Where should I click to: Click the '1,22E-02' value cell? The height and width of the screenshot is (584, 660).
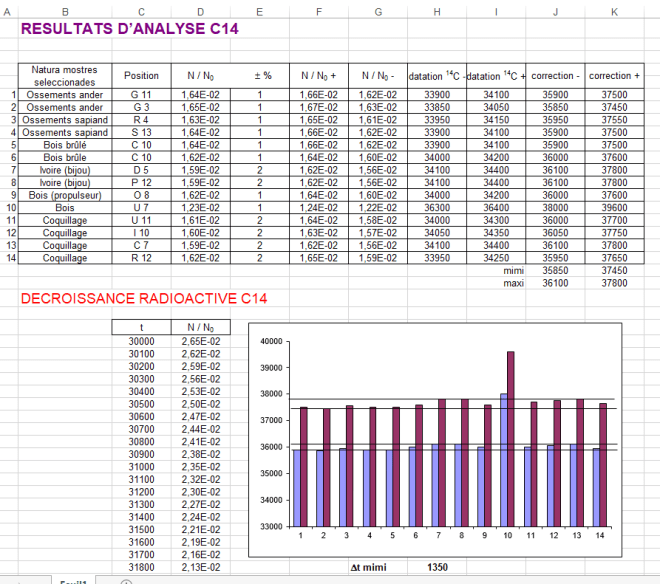point(378,208)
